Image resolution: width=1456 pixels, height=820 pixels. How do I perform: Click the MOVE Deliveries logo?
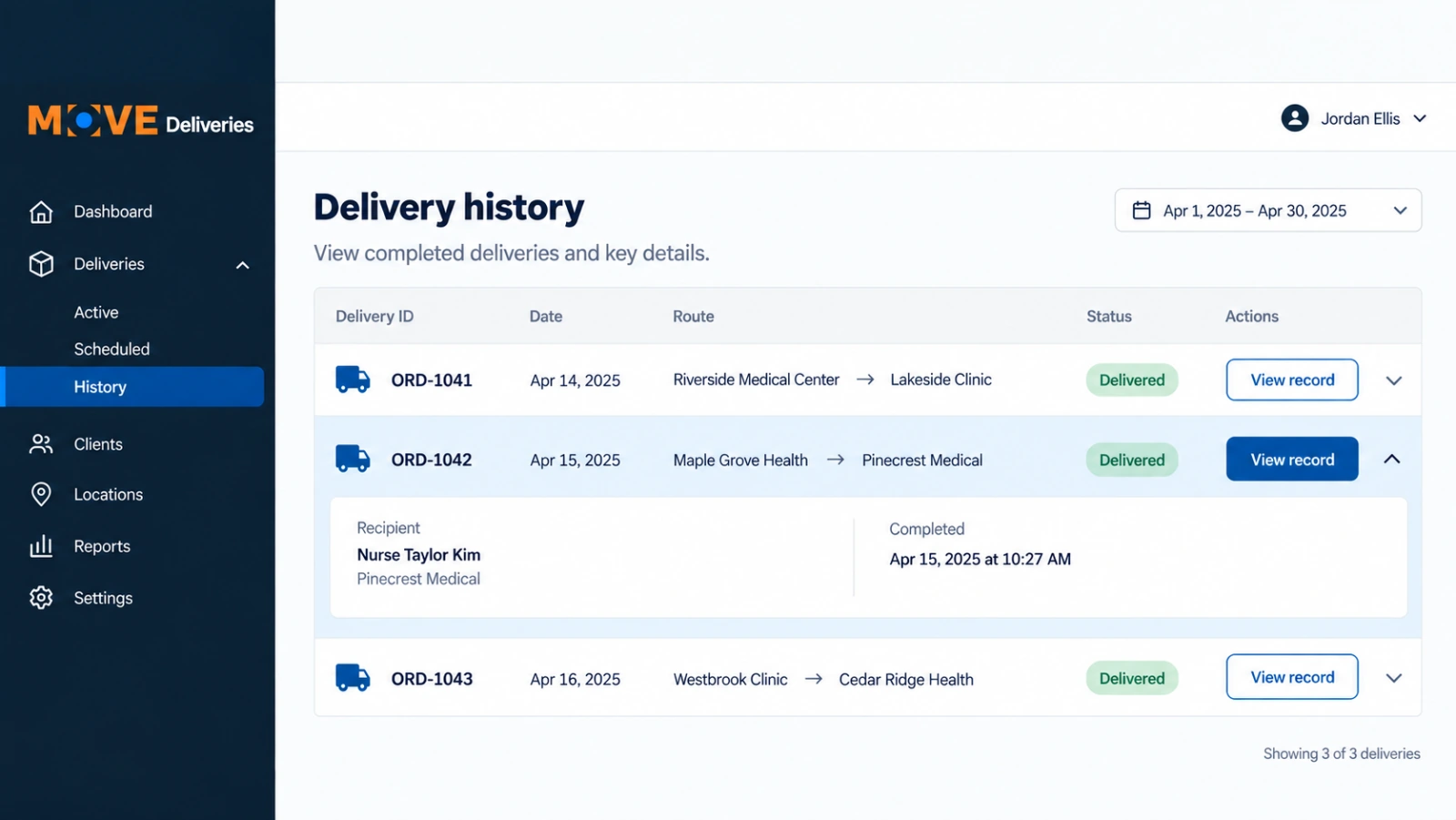click(140, 120)
